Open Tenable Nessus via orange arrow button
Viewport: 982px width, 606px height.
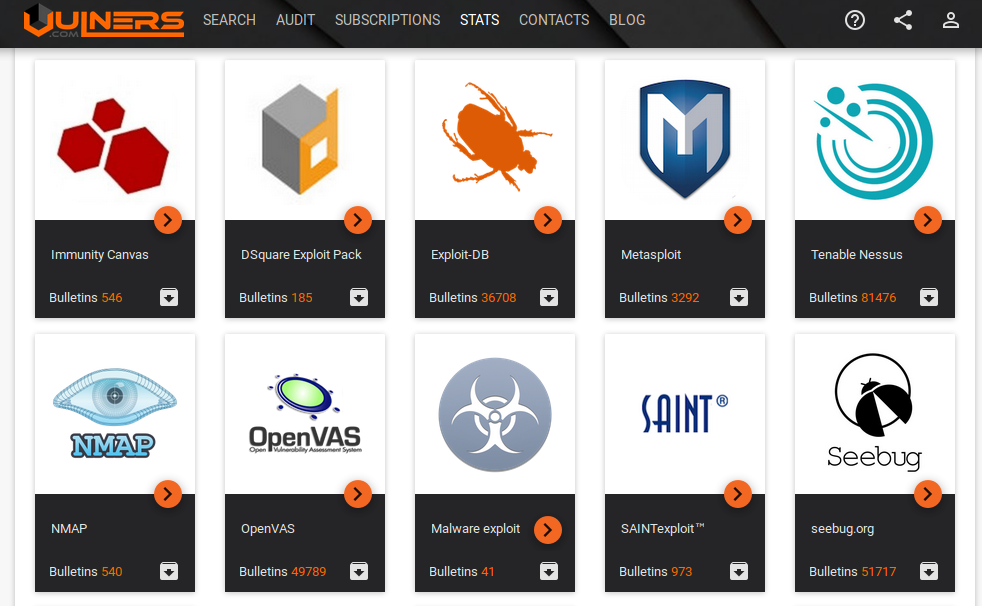tap(928, 220)
